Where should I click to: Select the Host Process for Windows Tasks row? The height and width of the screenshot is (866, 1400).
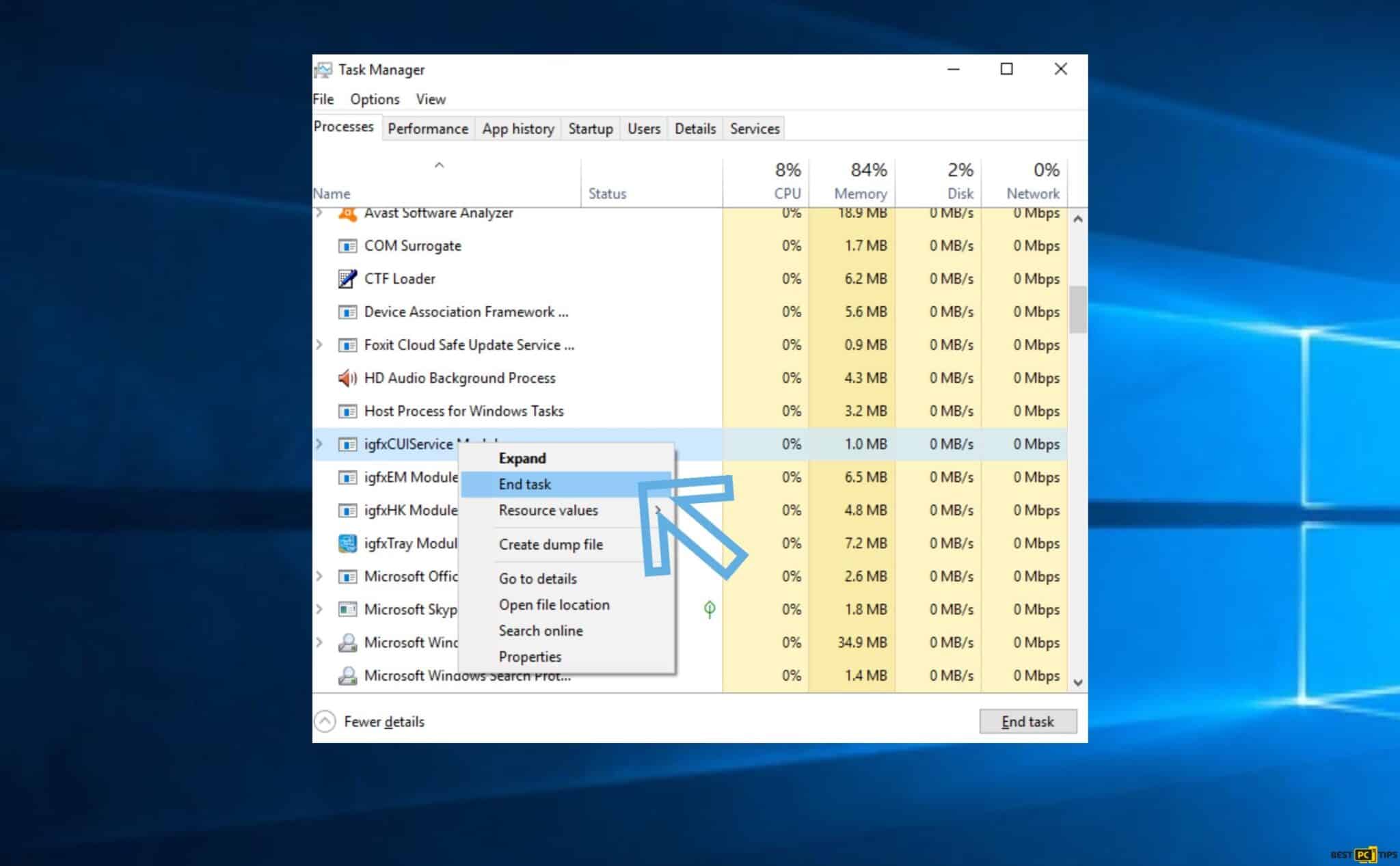pos(690,411)
